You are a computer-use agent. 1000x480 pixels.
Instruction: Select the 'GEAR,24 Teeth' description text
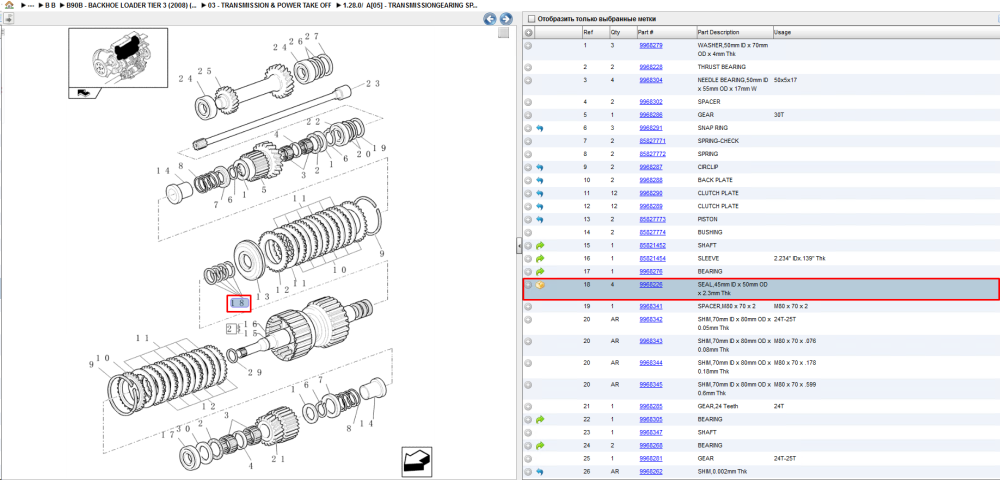click(719, 406)
